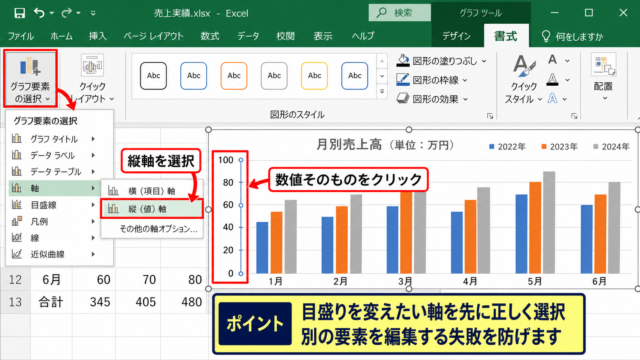
Task: Open the Quick Access Toolbar customize arrow
Action: coord(93,13)
